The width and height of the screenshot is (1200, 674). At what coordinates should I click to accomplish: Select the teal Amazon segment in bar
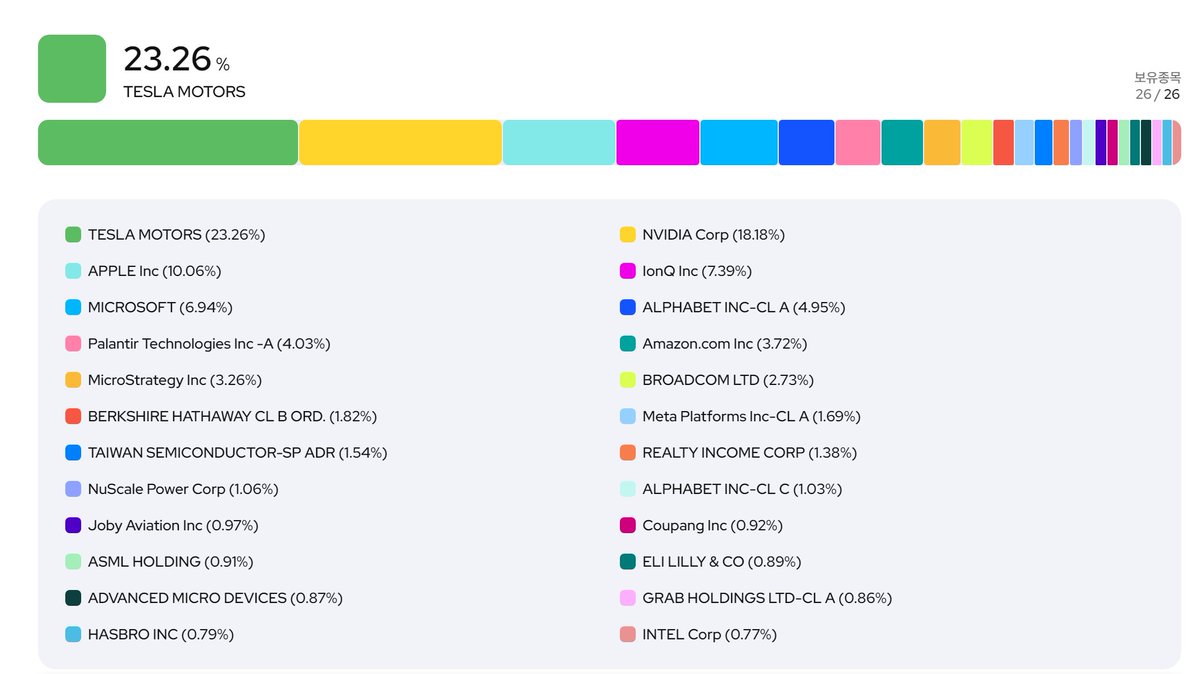pyautogui.click(x=902, y=142)
